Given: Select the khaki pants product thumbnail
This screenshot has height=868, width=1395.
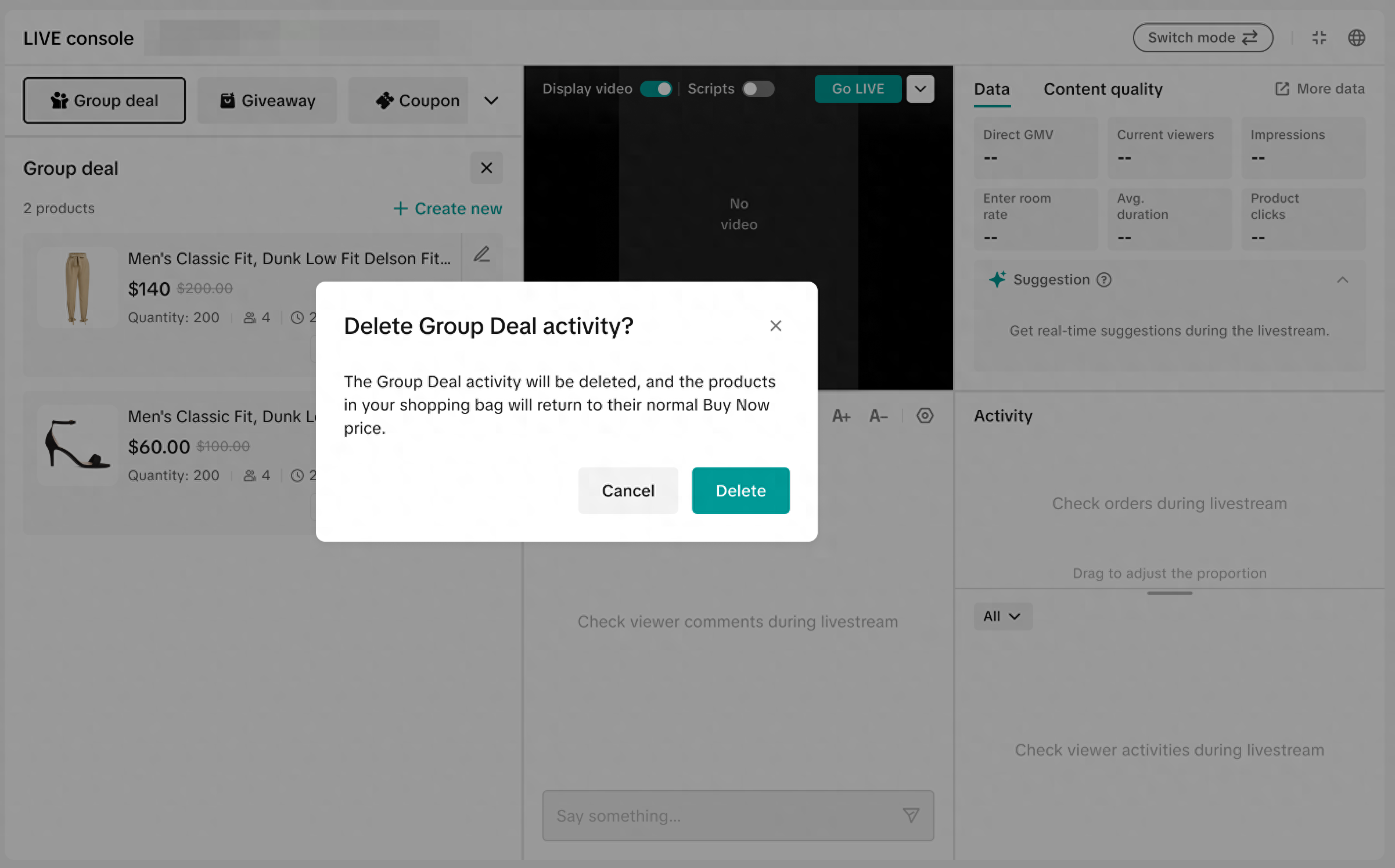Looking at the screenshot, I should (x=77, y=288).
